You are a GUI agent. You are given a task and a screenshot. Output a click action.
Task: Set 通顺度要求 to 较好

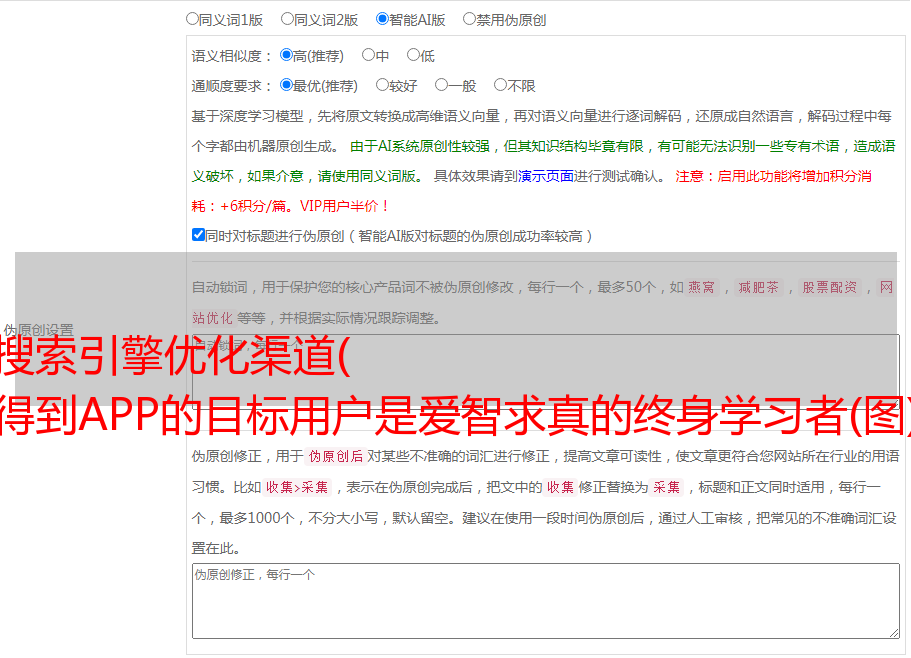point(382,85)
